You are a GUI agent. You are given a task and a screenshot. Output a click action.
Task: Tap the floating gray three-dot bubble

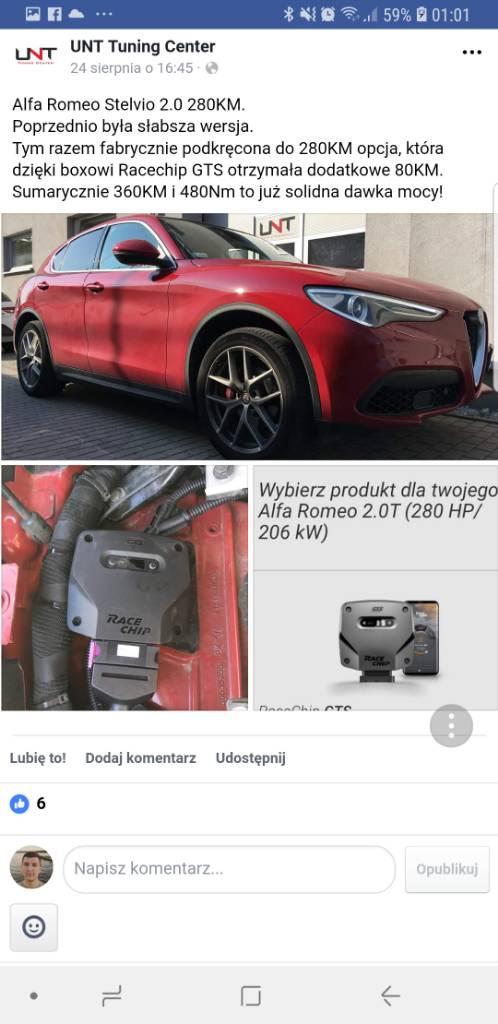(x=451, y=726)
